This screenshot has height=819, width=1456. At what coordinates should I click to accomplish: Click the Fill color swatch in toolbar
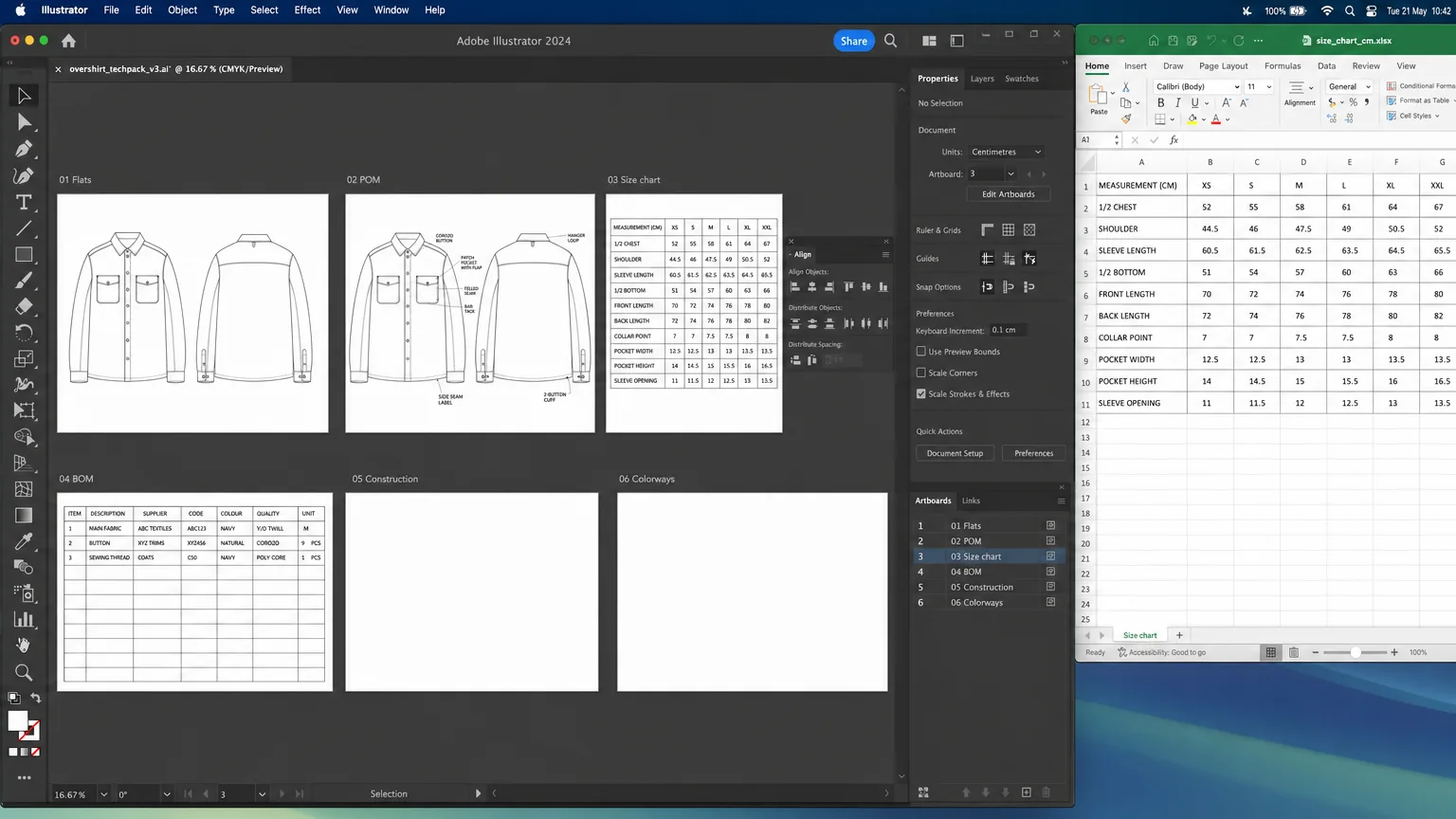[x=17, y=720]
